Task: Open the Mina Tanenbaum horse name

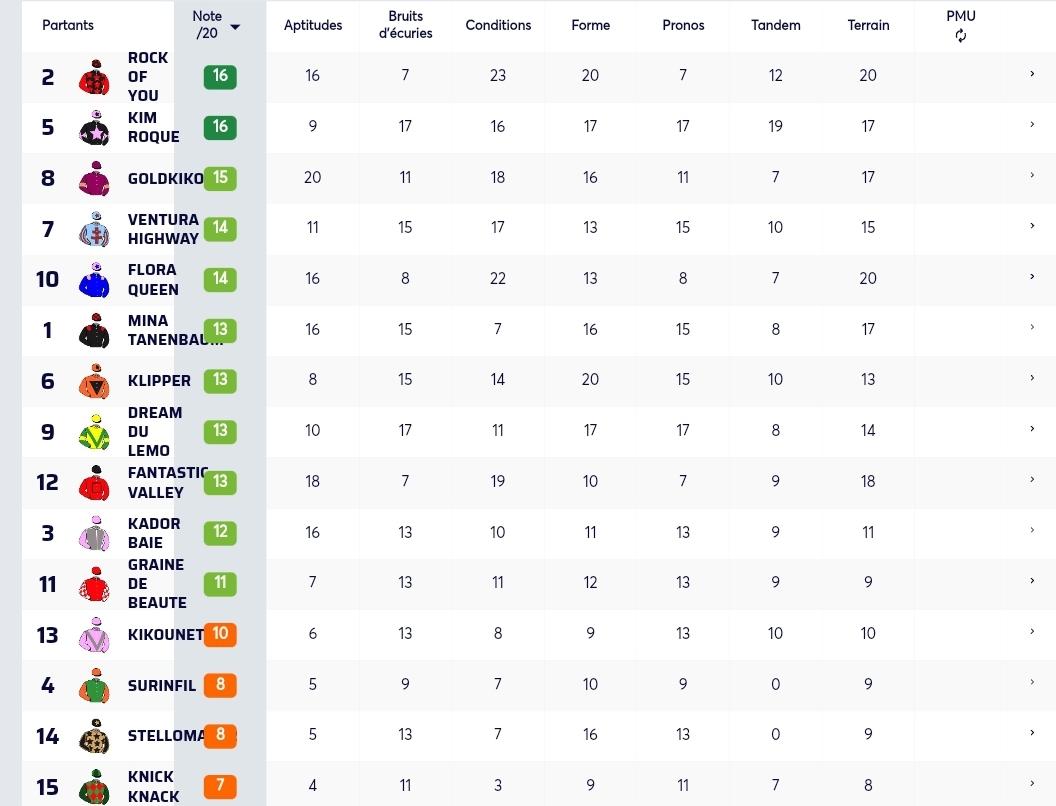Action: click(166, 330)
